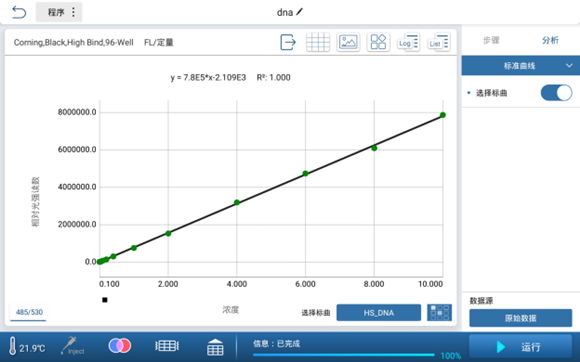Toggle the 选择标曲 switch off
The width and height of the screenshot is (580, 362).
click(556, 93)
